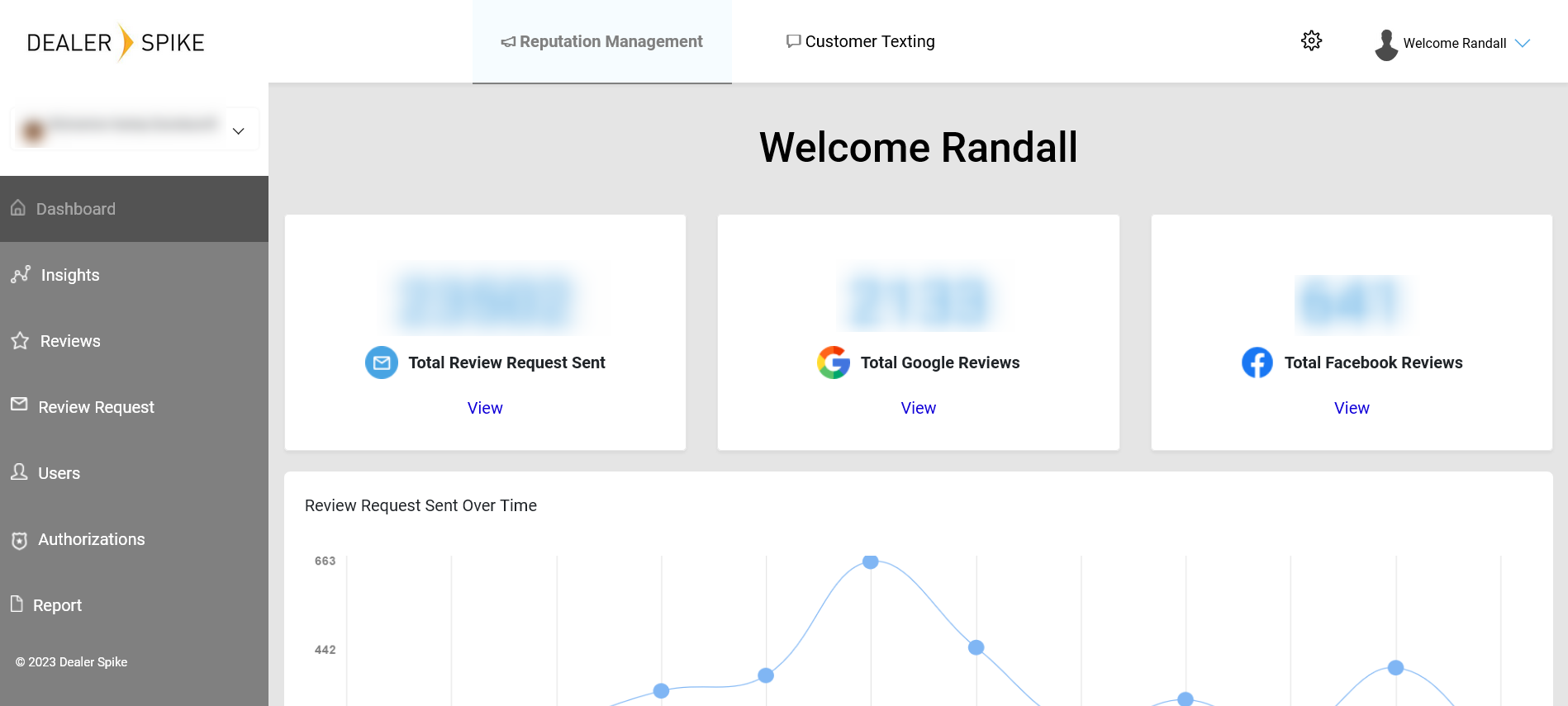Expand the Welcome Randall user menu chevron

pos(1523,43)
